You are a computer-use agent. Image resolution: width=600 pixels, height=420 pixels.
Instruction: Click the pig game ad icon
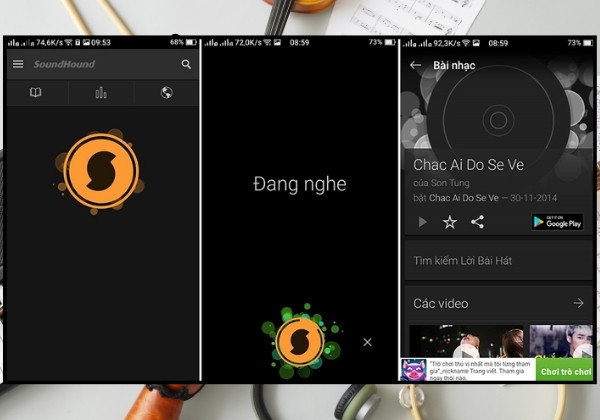click(x=413, y=370)
